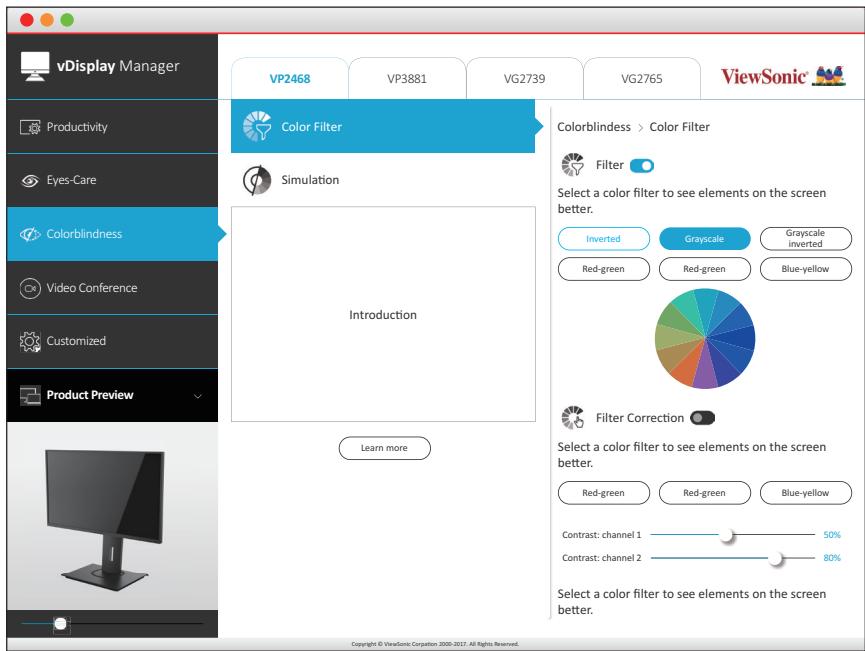Screen dimensions: 865x651
Task: Choose the Blue-yellow button under Filter
Action: click(805, 269)
